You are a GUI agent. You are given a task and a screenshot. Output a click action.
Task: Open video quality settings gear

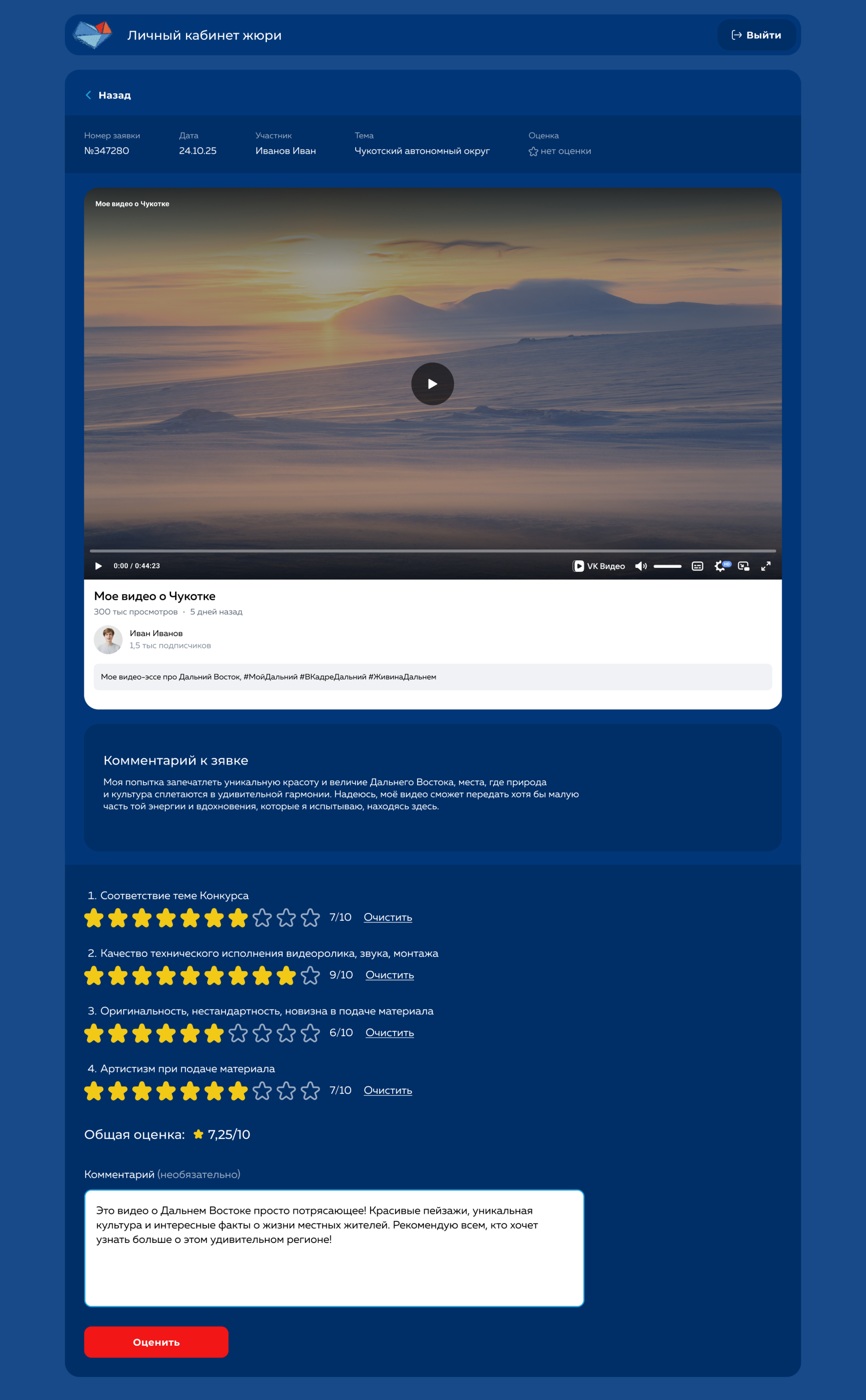coord(720,566)
